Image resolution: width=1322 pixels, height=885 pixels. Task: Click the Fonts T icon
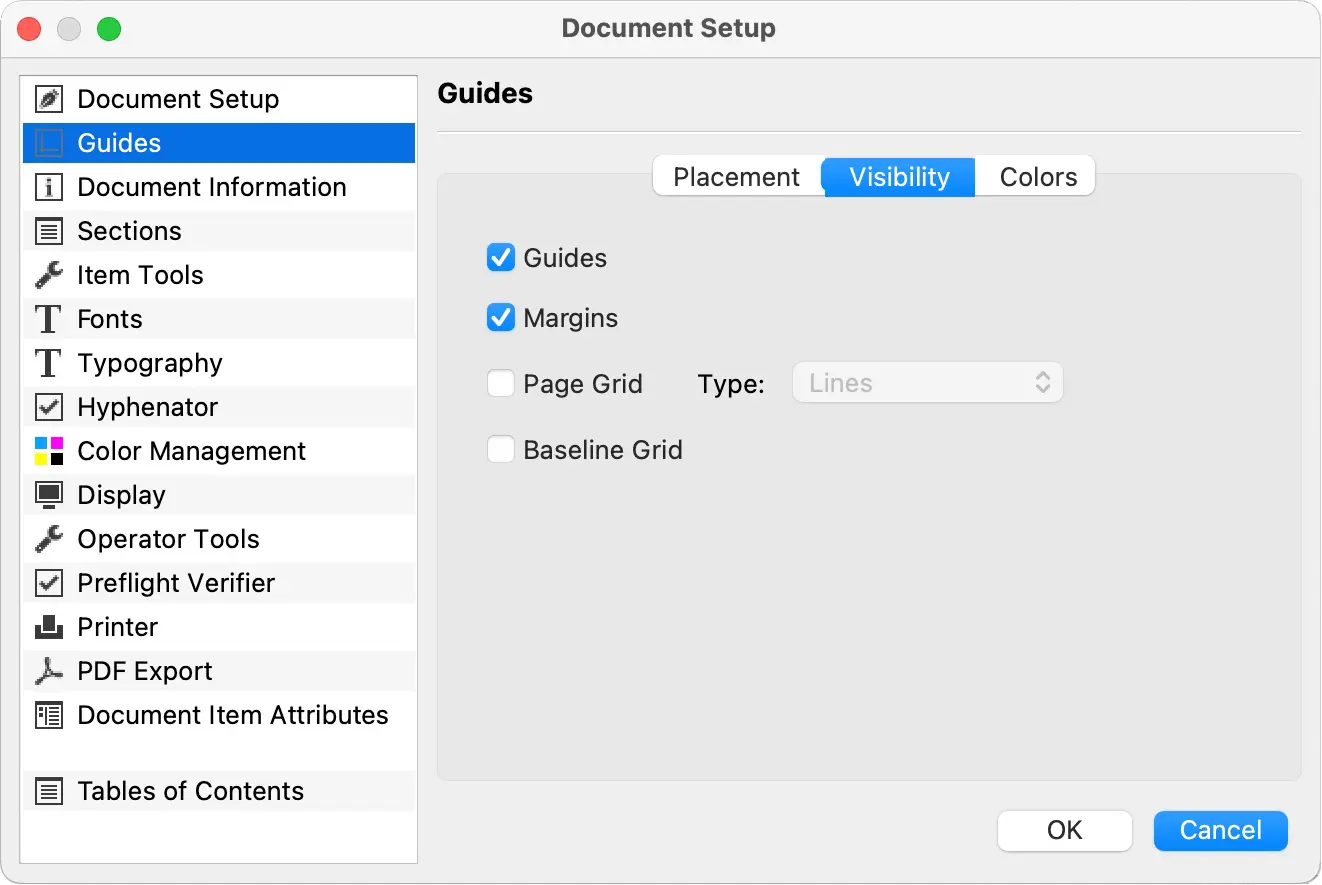click(x=49, y=319)
